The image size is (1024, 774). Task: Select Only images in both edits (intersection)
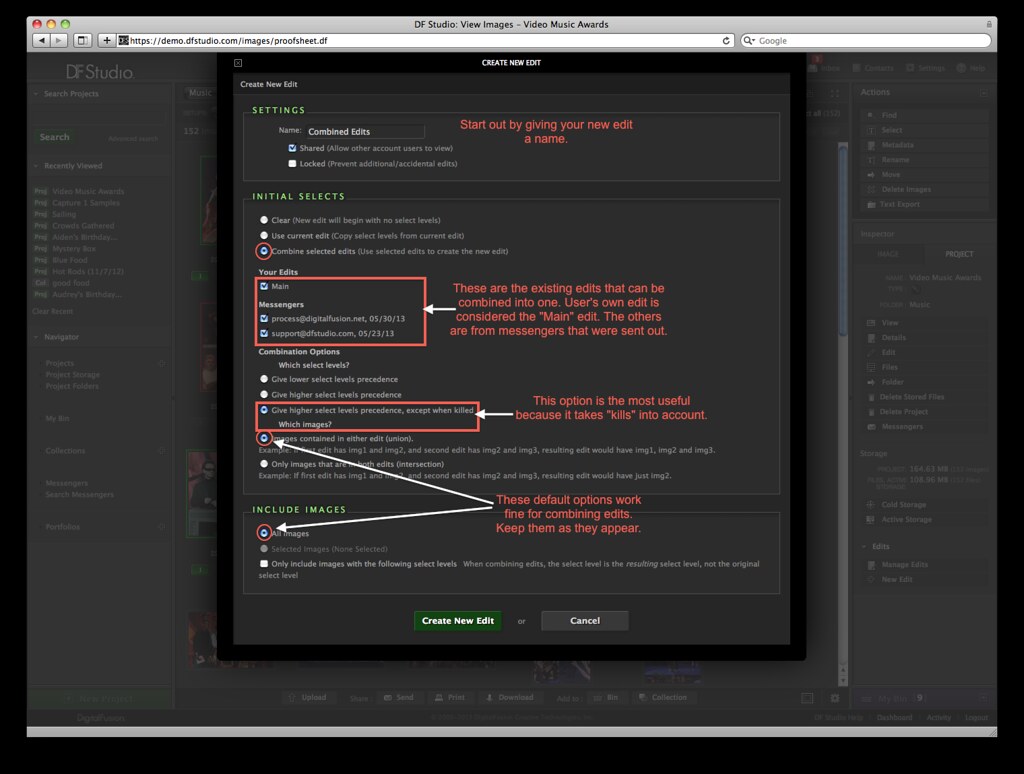pos(264,464)
